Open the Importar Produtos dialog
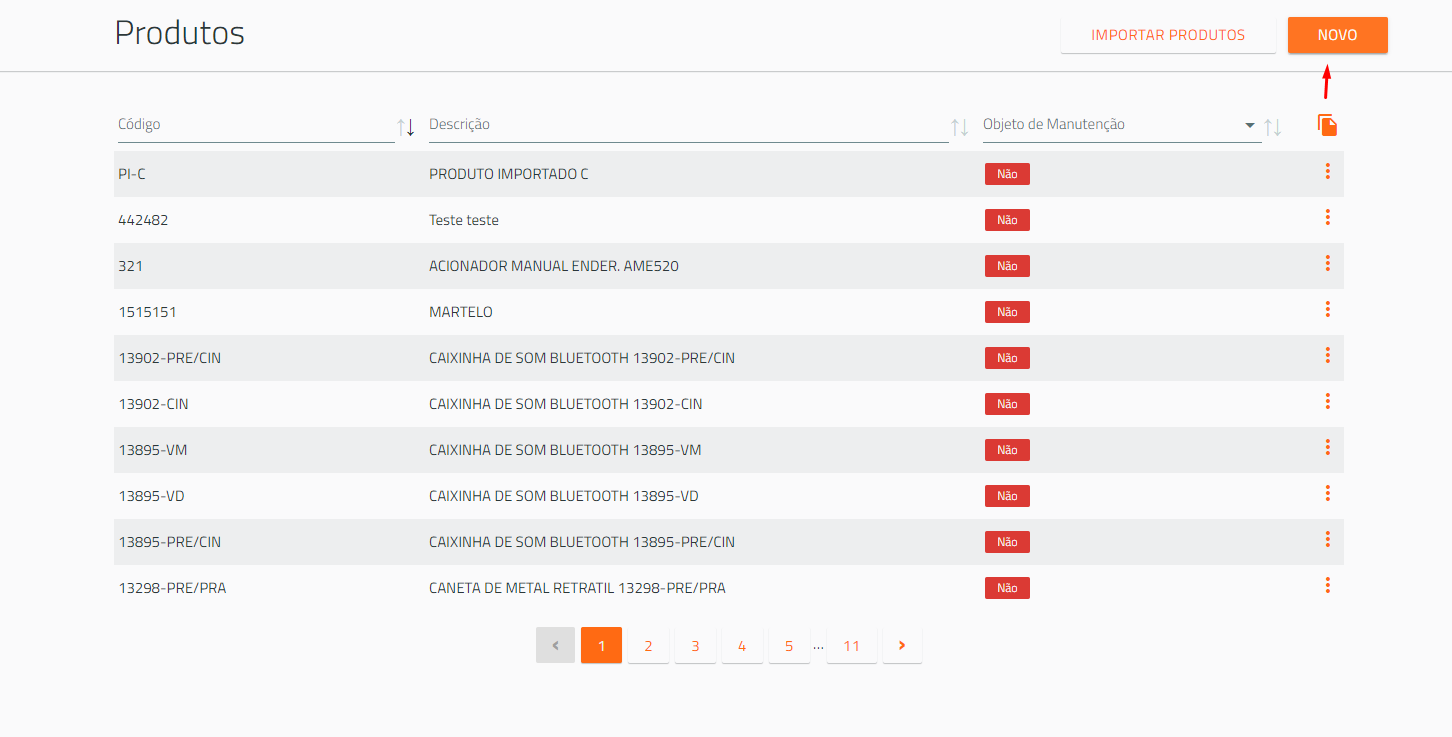 (1168, 35)
